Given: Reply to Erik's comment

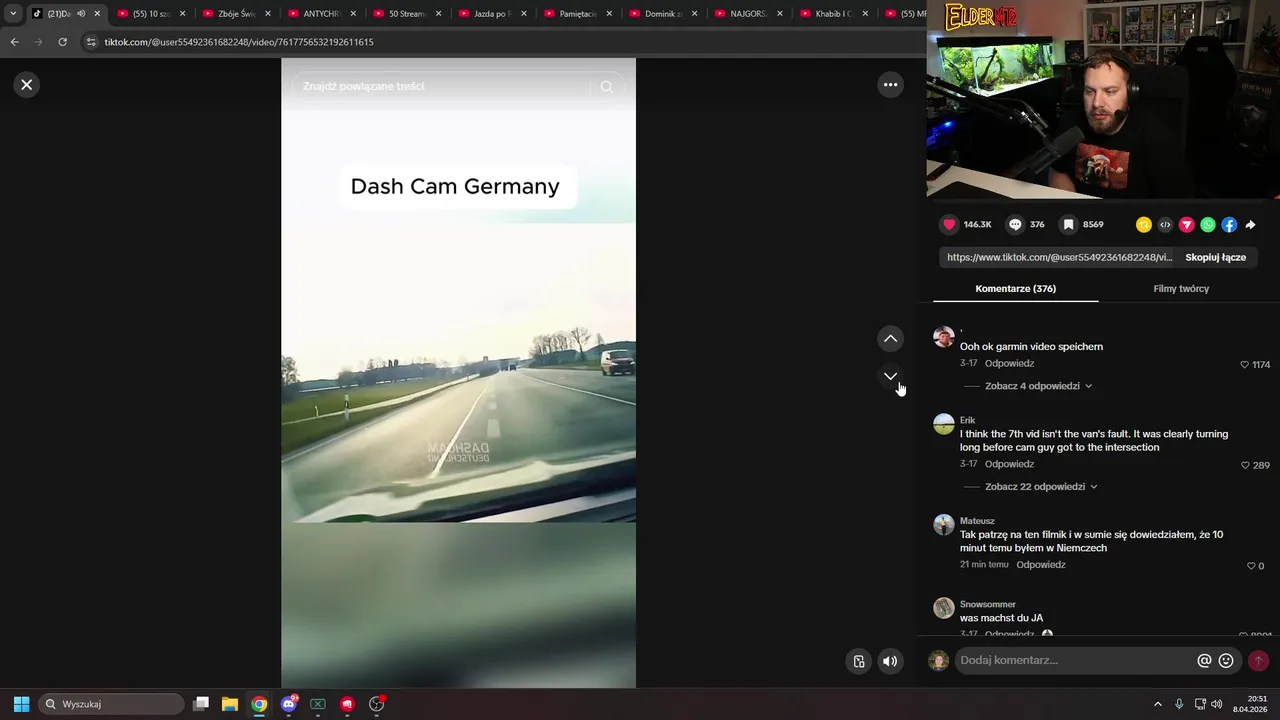Looking at the screenshot, I should [1009, 465].
